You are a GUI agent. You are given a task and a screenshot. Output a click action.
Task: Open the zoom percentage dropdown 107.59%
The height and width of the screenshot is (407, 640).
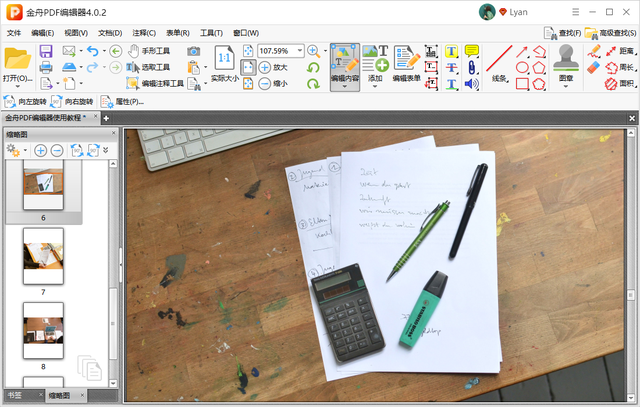click(300, 51)
